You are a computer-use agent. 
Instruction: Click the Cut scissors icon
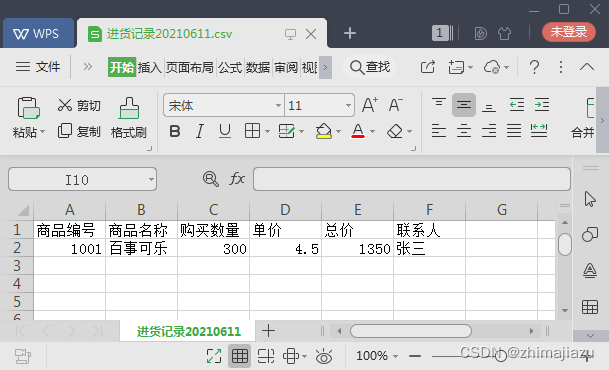64,105
